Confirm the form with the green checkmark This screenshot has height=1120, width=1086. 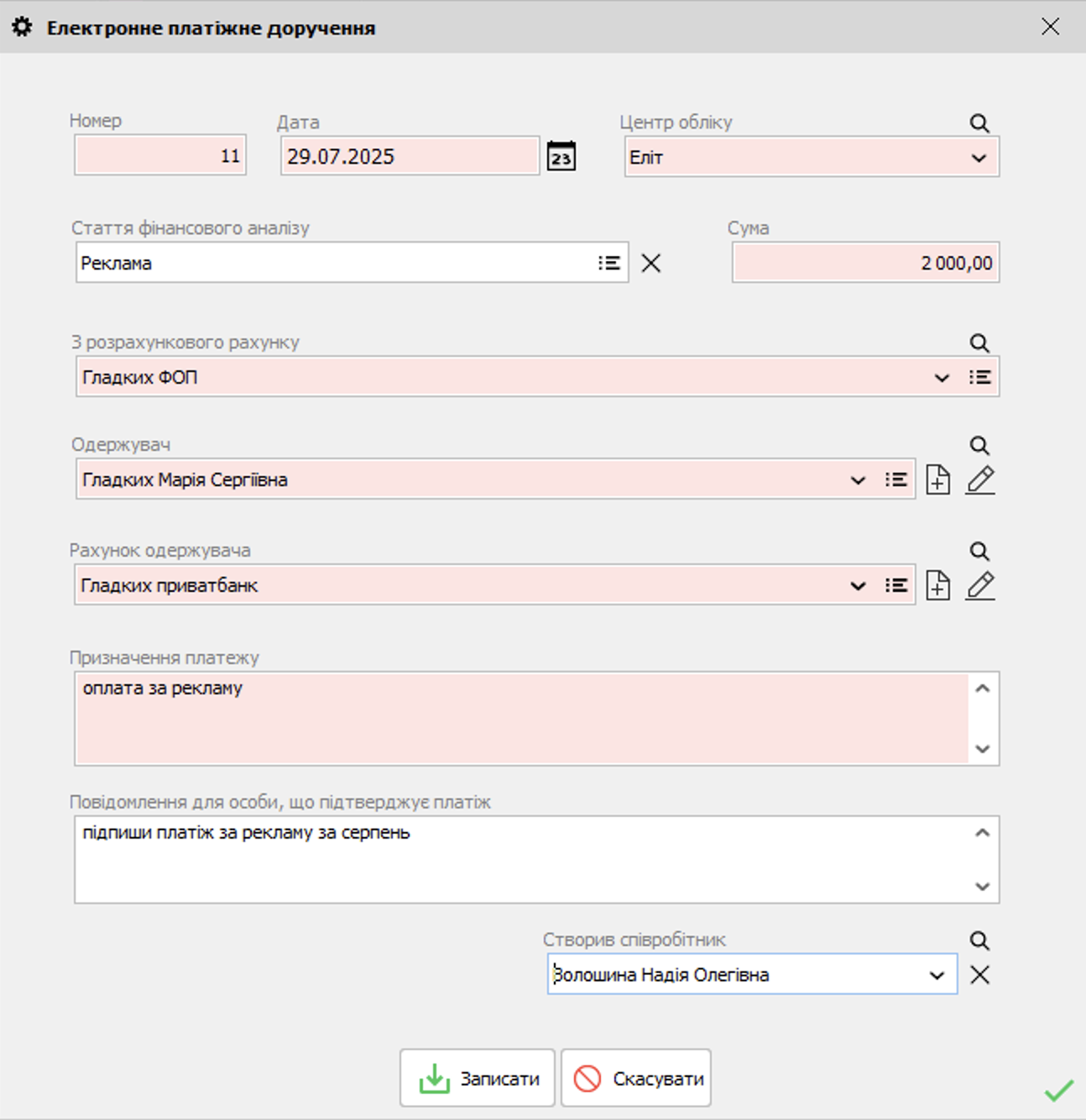click(x=1059, y=1091)
